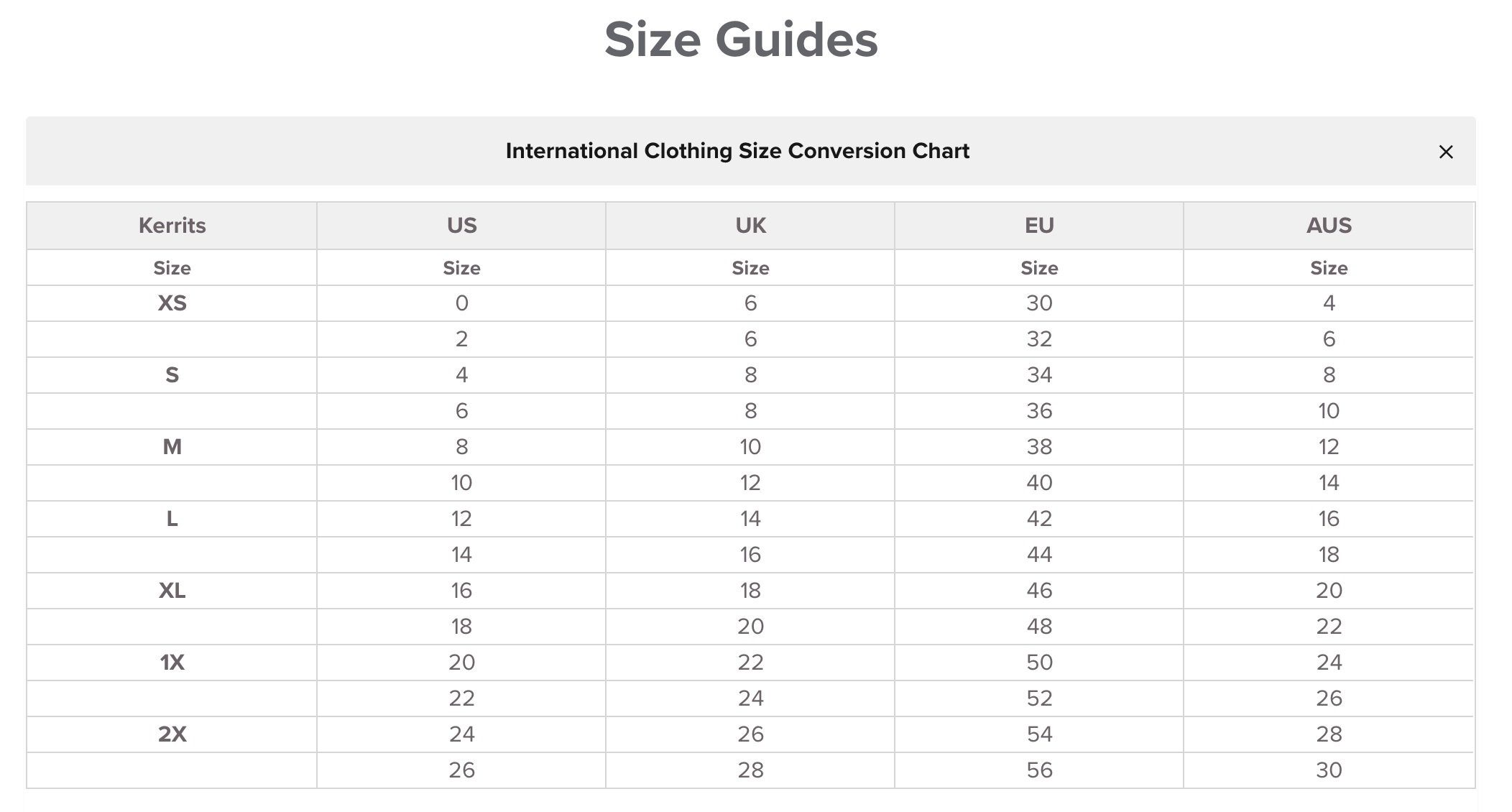Click the XS Kerrits size cell
Screen dimensions: 1512x812
172,303
